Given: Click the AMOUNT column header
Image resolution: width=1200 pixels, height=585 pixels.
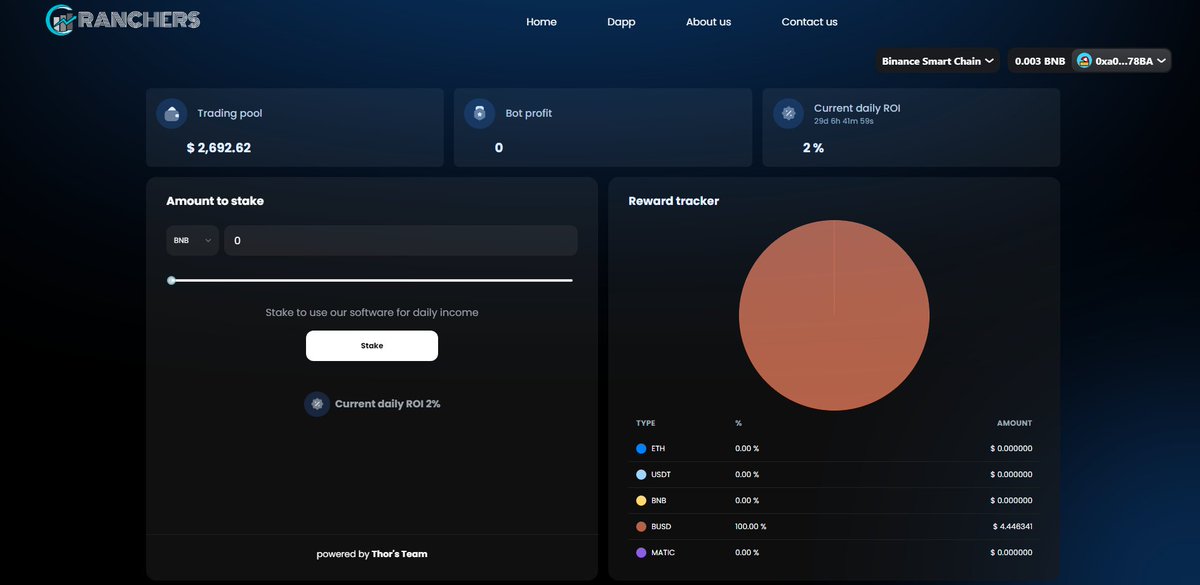Looking at the screenshot, I should coord(1014,423).
